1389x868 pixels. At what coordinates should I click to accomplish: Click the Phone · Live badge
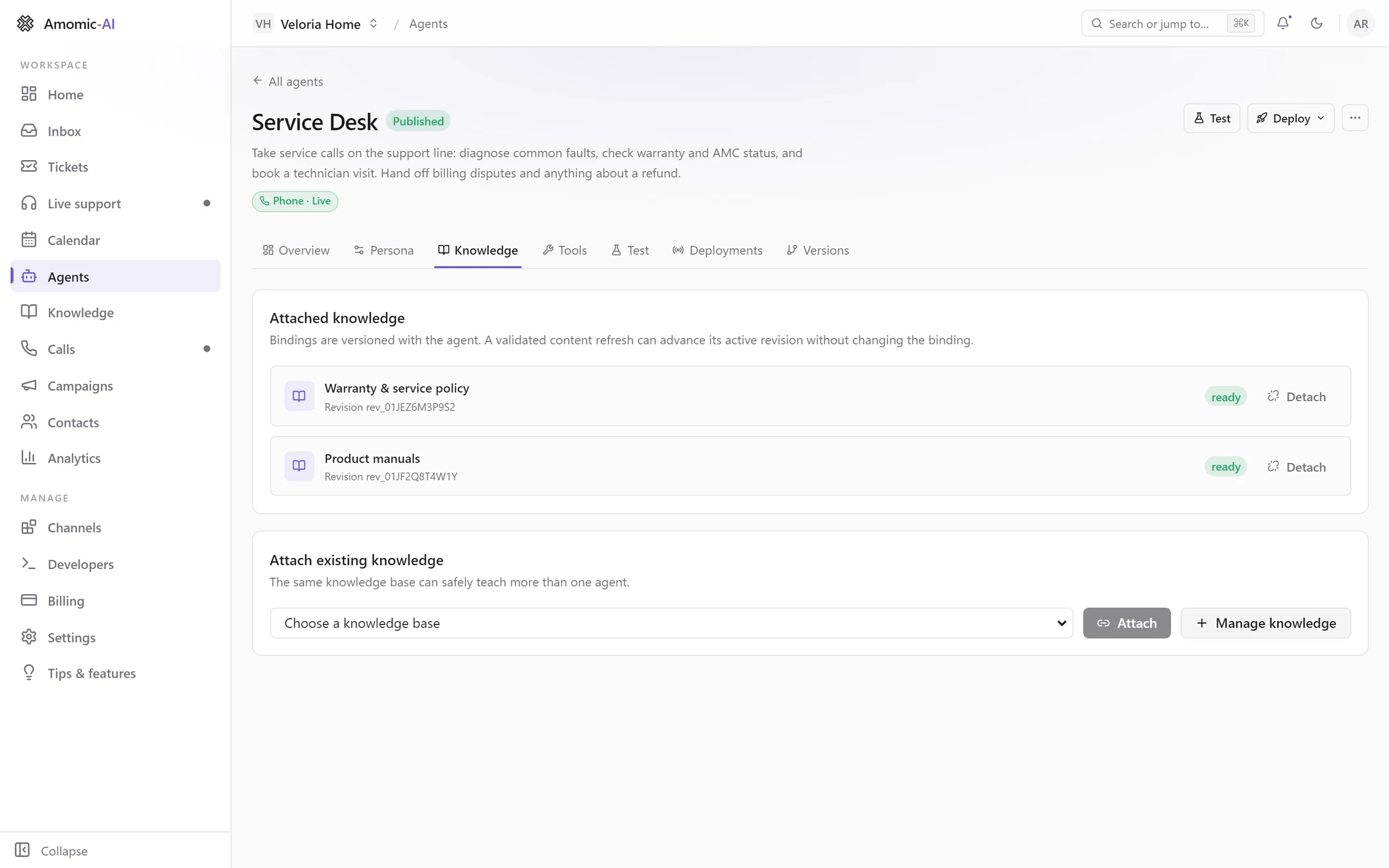pyautogui.click(x=295, y=201)
